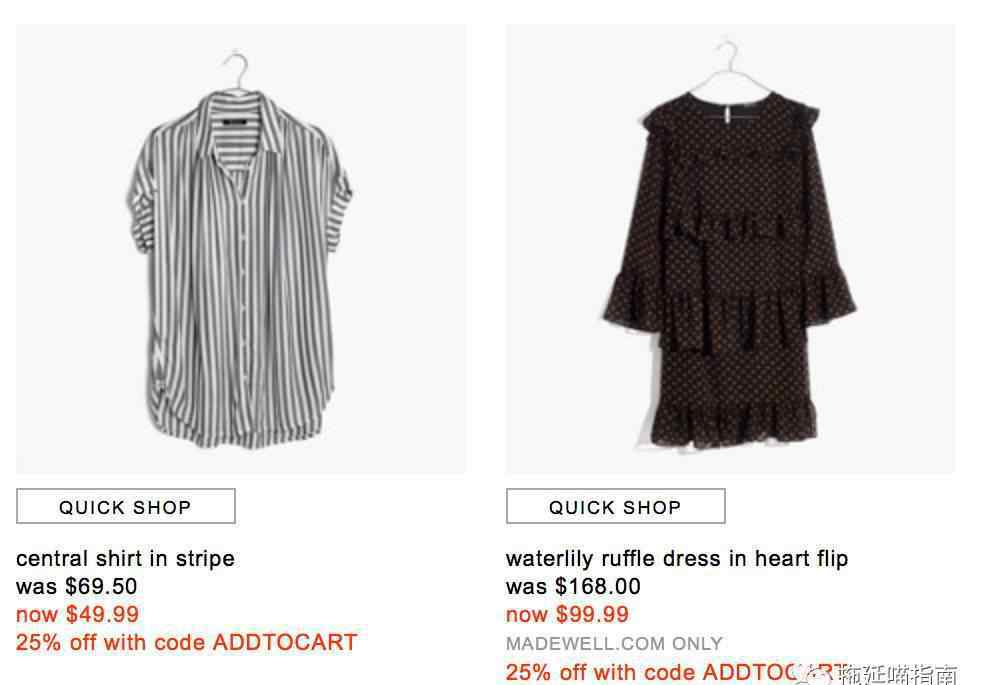Image resolution: width=990 pixels, height=685 pixels.
Task: Select the "now $49.99" sale price
Action: click(77, 614)
